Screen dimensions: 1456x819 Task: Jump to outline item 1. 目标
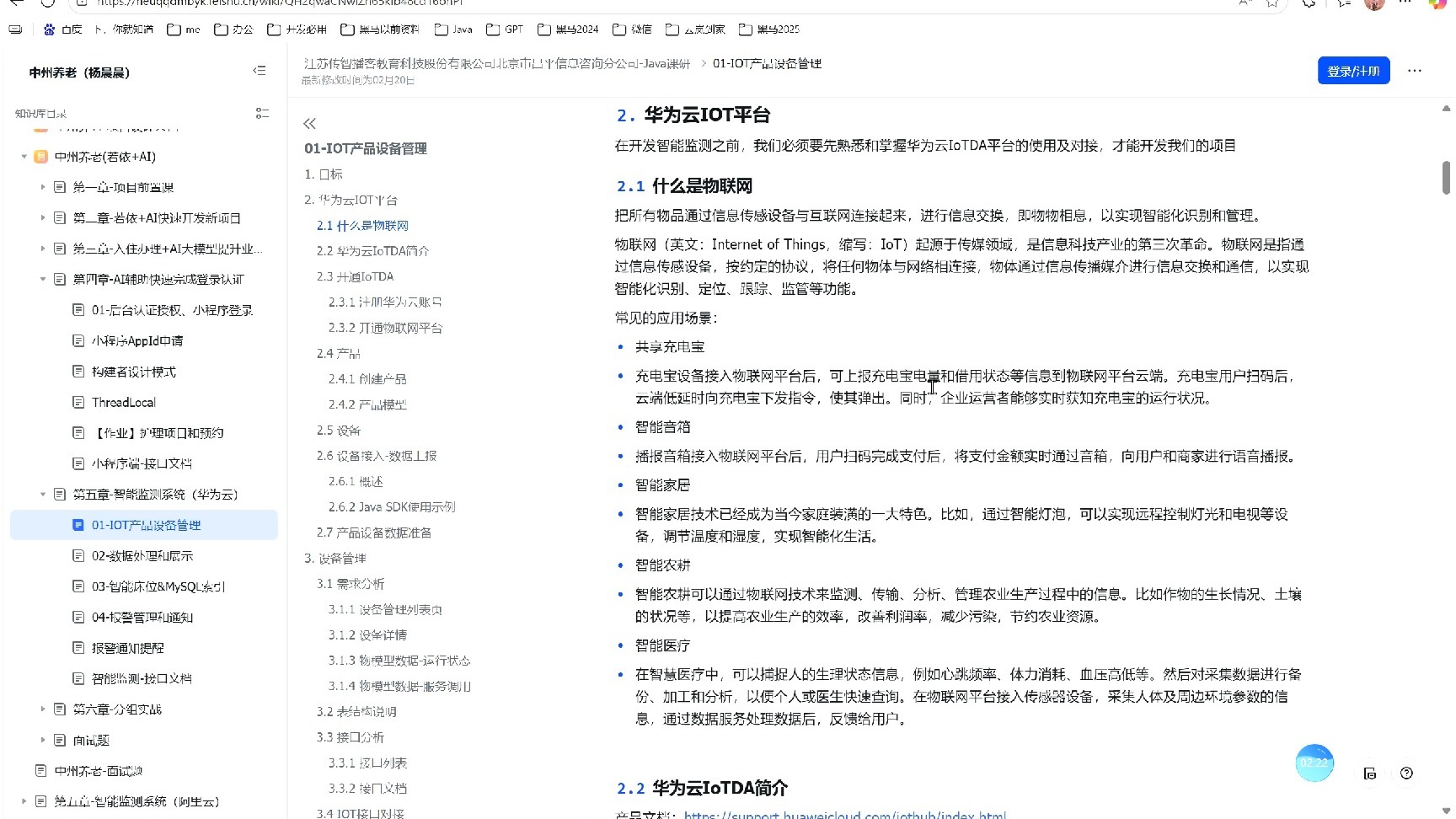[324, 174]
